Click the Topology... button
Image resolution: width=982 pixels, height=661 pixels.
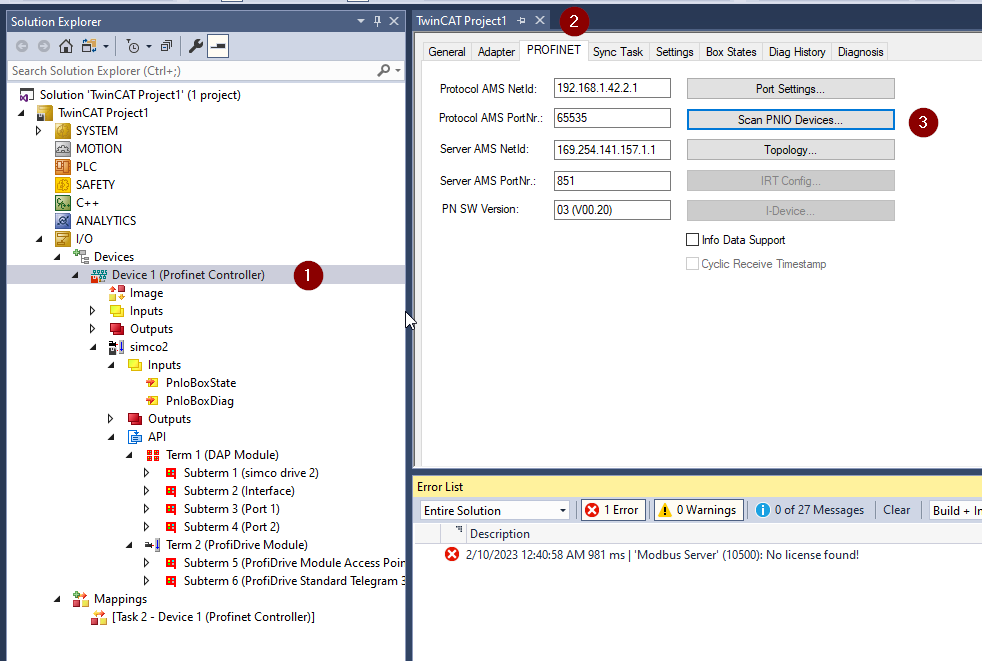tap(790, 150)
